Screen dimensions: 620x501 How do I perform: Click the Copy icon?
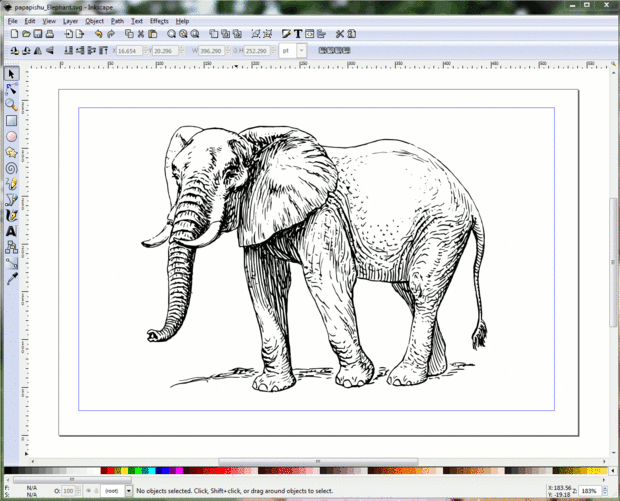[129, 34]
